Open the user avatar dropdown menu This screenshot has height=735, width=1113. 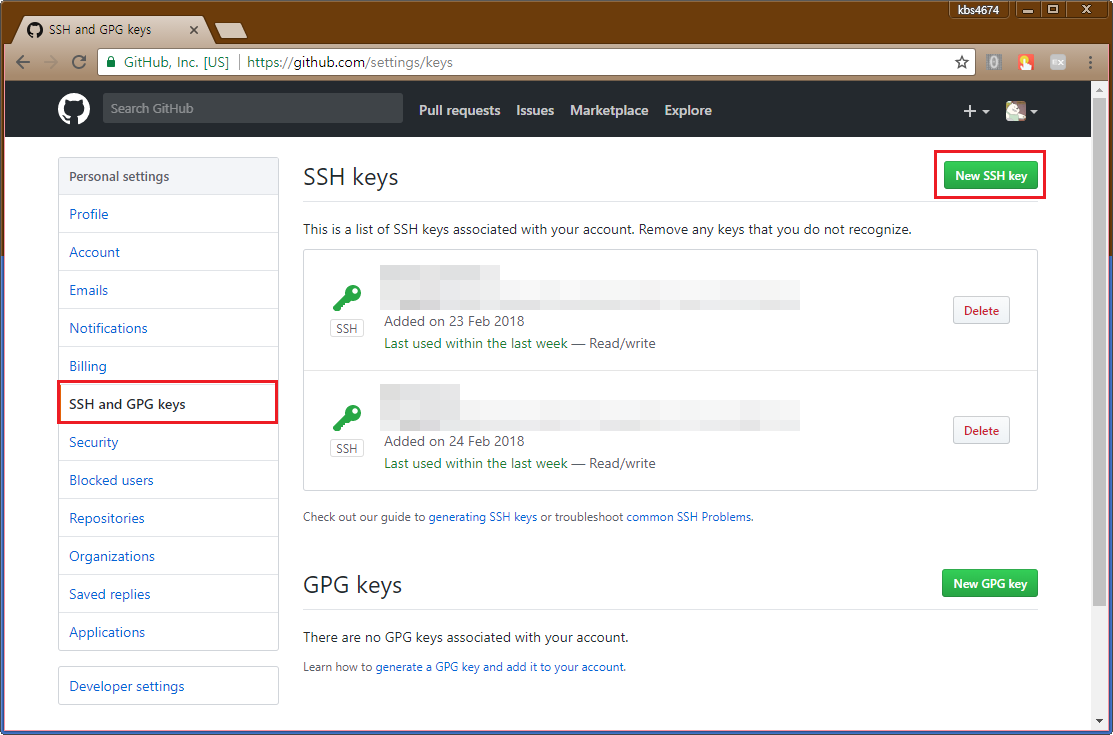[x=1021, y=111]
